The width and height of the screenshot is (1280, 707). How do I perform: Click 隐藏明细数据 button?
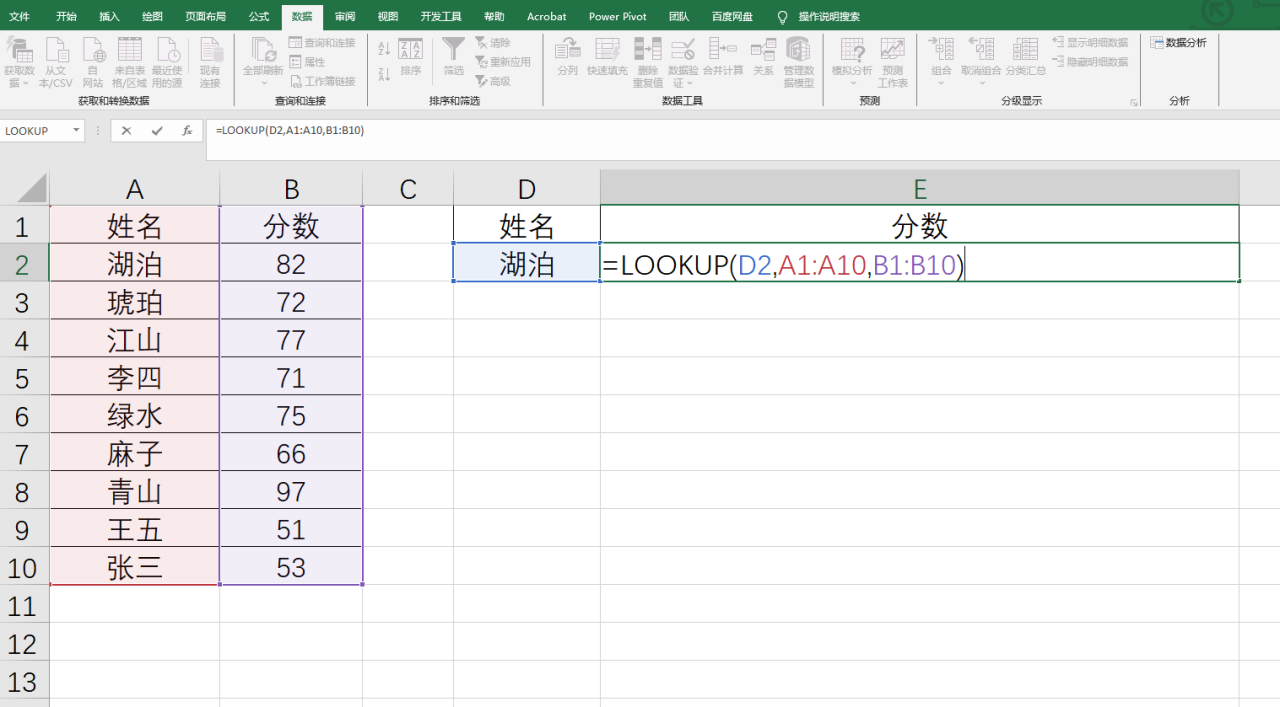tap(1091, 62)
